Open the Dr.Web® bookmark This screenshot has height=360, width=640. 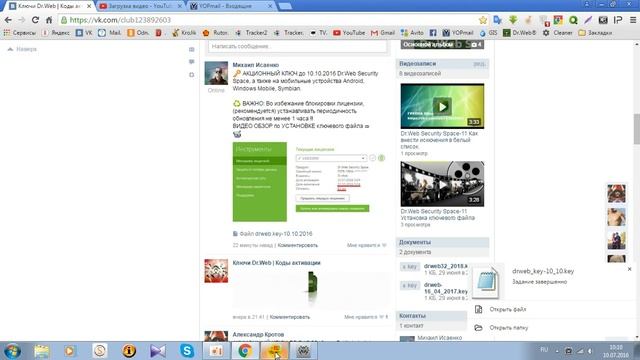click(x=520, y=33)
